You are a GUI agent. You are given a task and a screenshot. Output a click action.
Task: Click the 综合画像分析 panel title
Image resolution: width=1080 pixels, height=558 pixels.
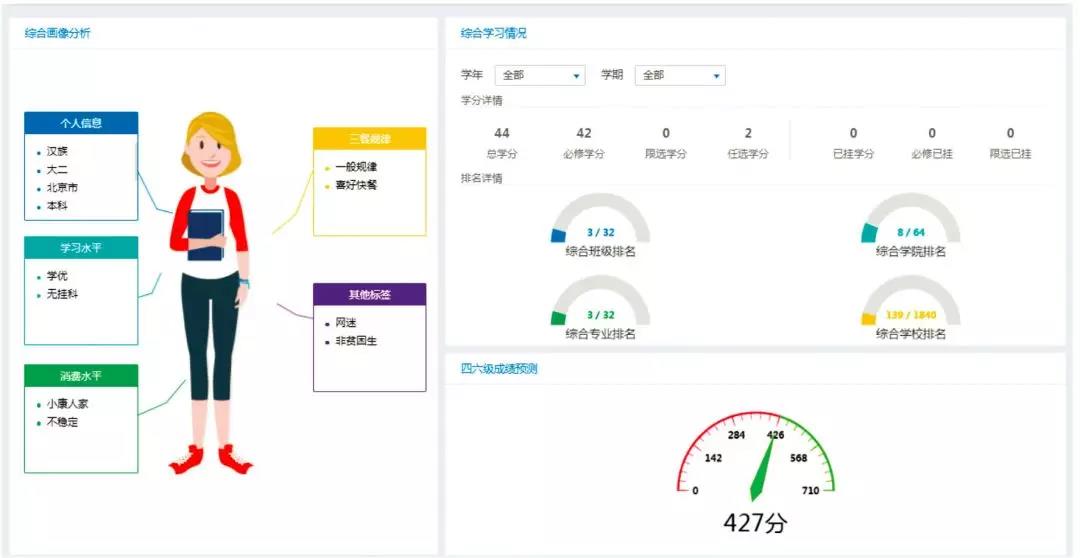point(57,33)
